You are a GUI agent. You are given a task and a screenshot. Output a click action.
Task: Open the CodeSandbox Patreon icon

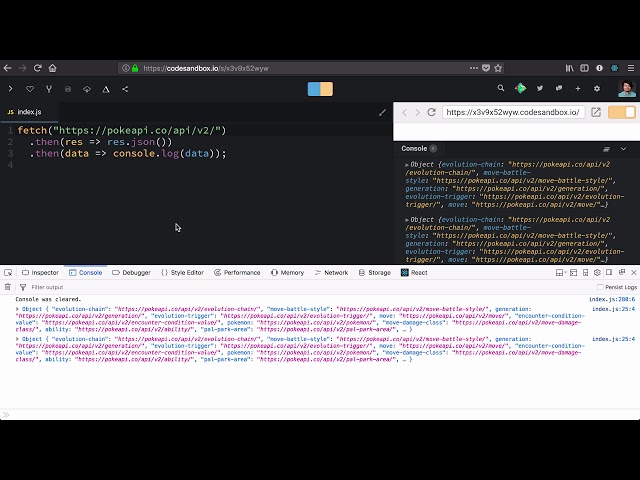520,88
